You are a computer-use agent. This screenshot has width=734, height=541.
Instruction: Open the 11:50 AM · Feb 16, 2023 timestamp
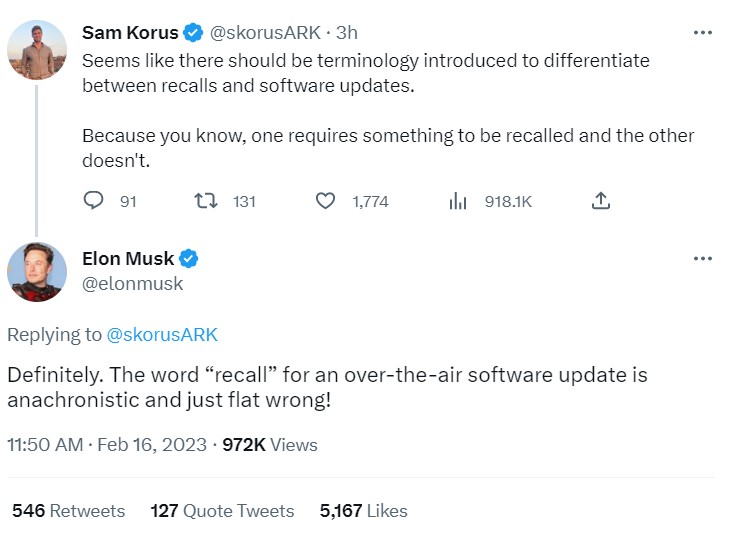(108, 444)
